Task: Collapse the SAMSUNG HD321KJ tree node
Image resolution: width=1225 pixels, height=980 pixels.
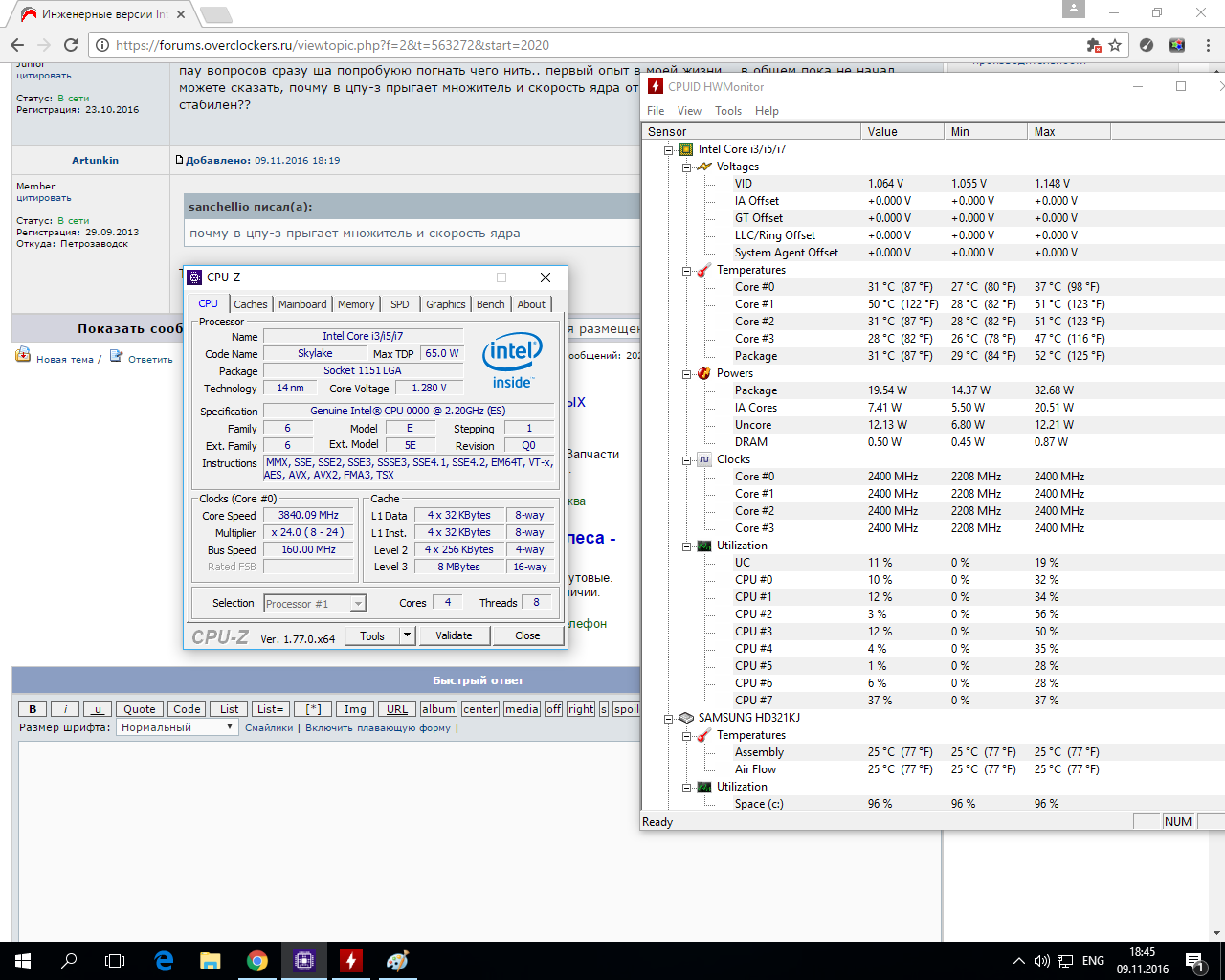Action: tap(668, 719)
